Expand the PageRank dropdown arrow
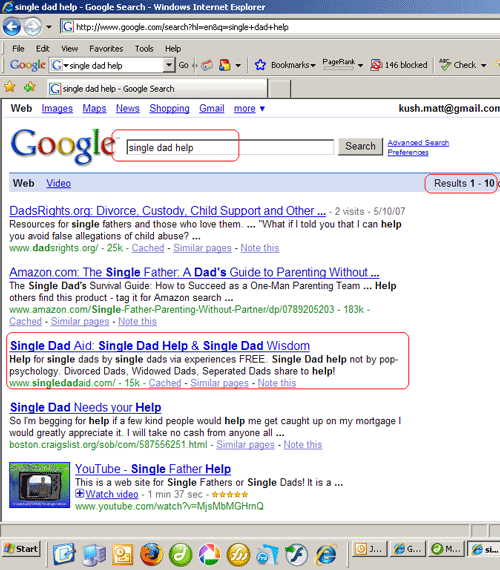This screenshot has height=570, width=500. pyautogui.click(x=360, y=65)
